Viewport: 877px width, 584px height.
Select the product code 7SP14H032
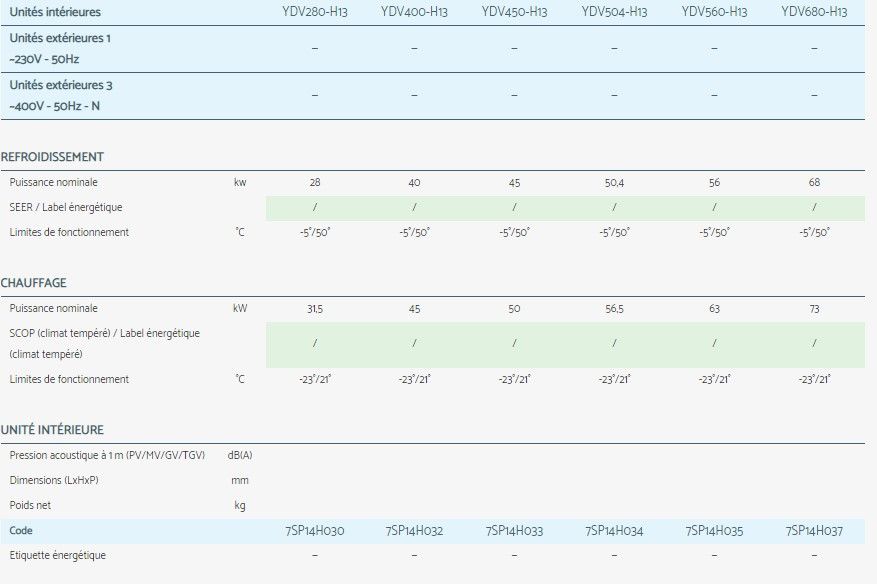(414, 531)
